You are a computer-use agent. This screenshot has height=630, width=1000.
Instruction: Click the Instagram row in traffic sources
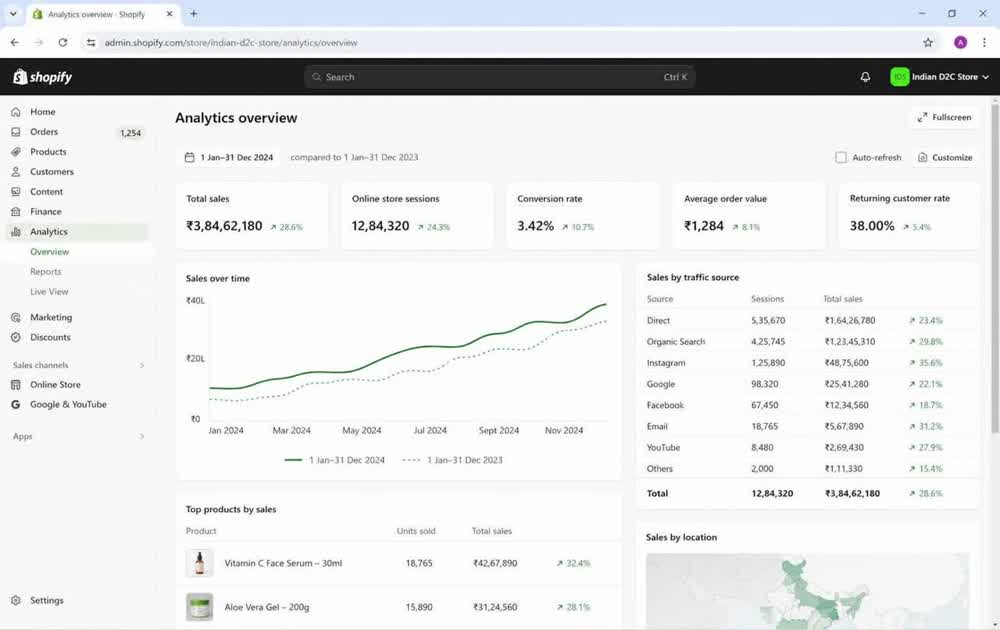(807, 363)
